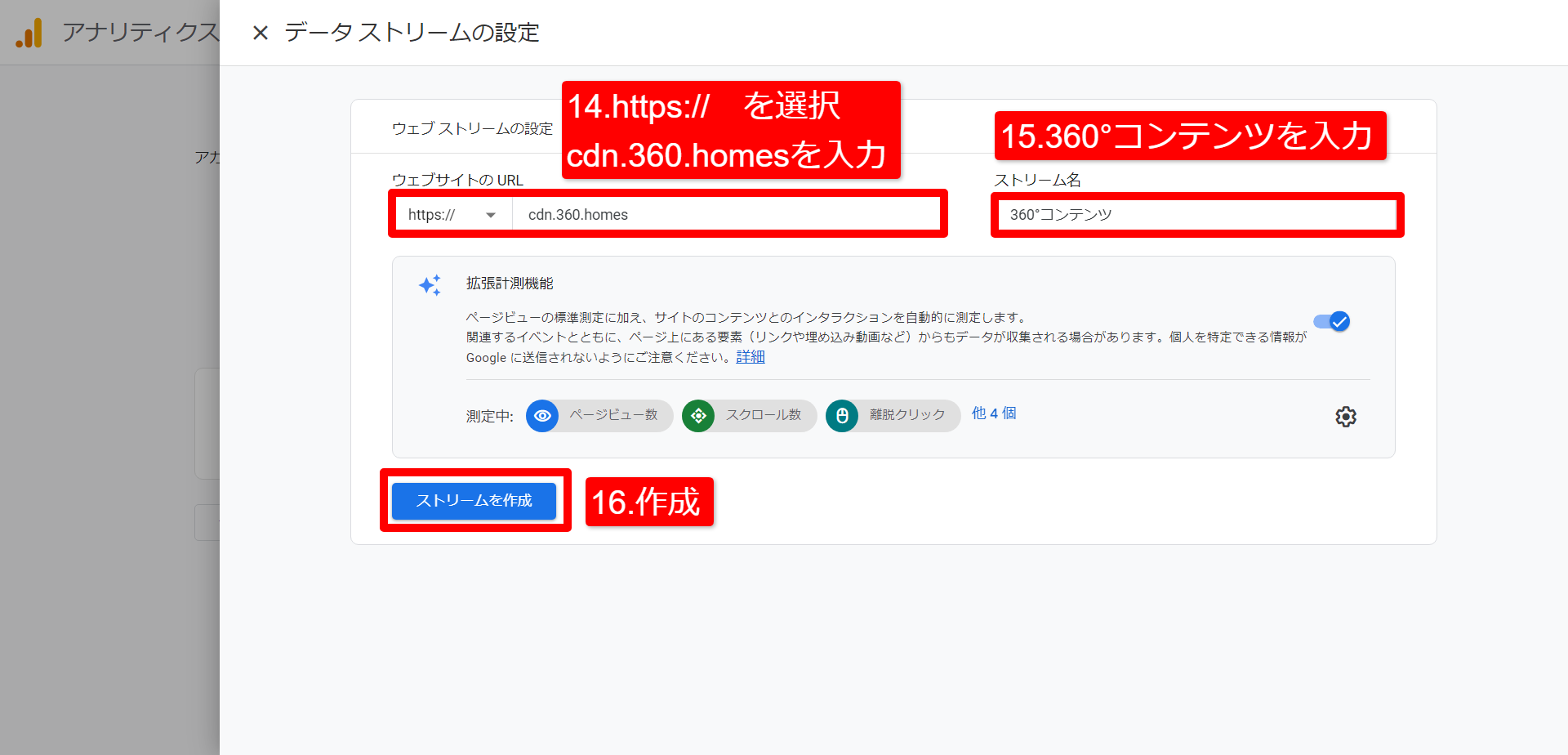Toggle the enhanced measurement switch off
This screenshot has width=1568, height=755.
[1332, 322]
